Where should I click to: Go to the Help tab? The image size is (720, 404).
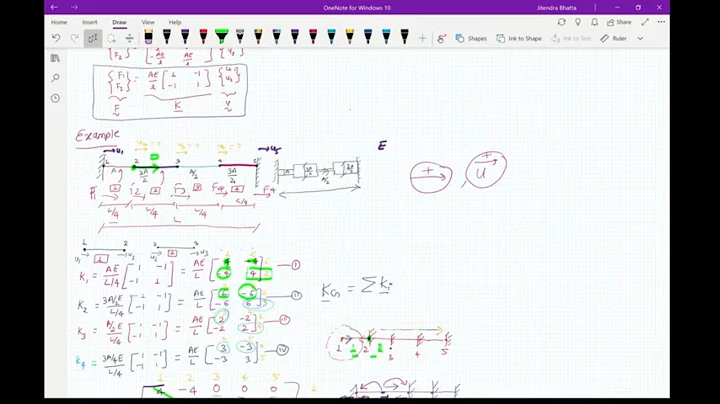[x=175, y=22]
